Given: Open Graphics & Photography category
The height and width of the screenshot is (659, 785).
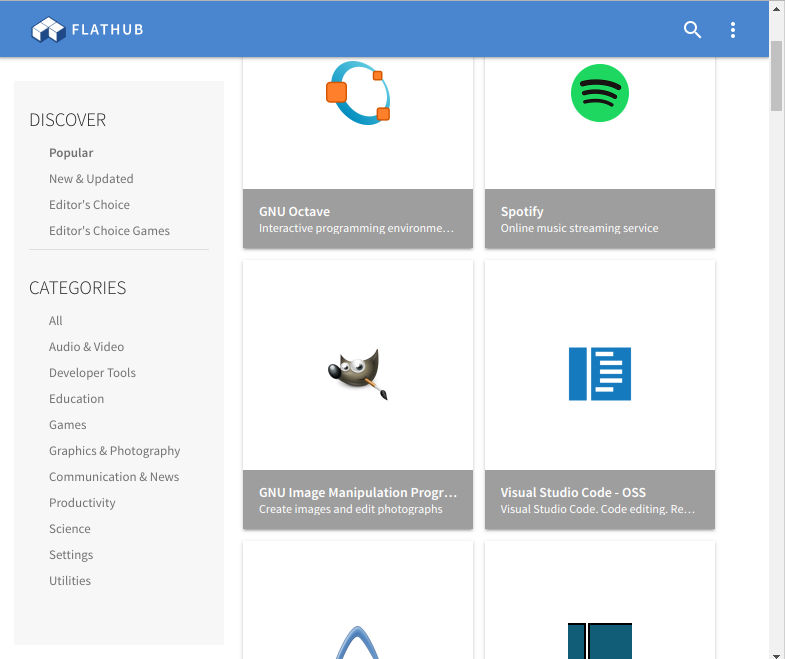Looking at the screenshot, I should (115, 451).
